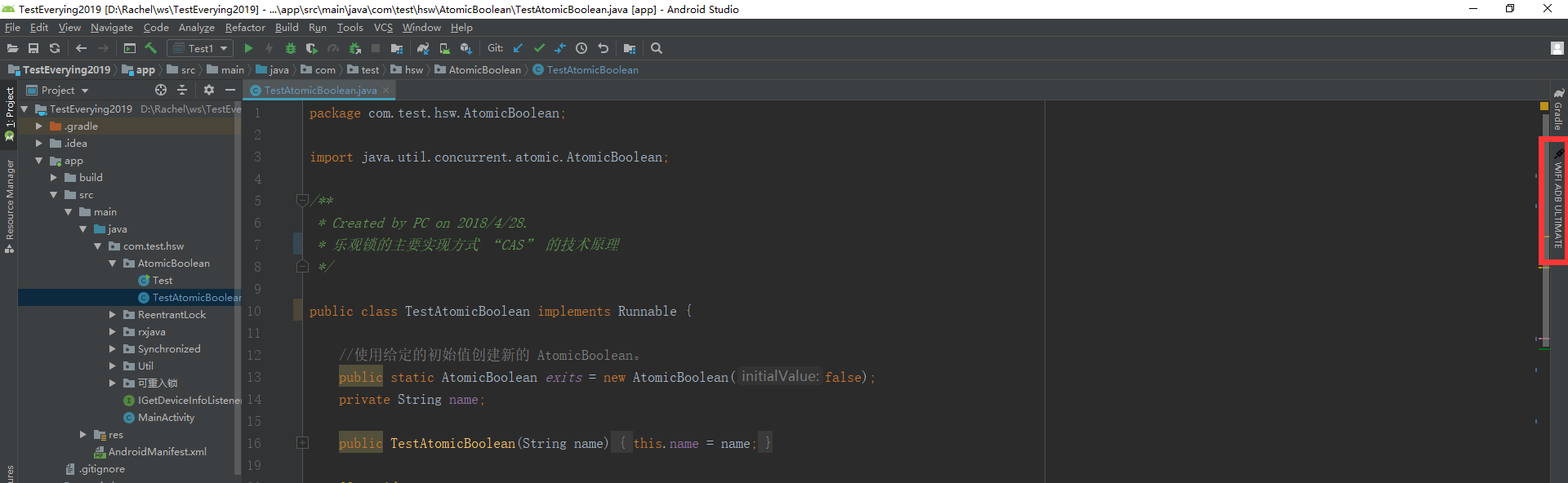
Task: Click the Git Commit green checkmark
Action: [x=539, y=49]
